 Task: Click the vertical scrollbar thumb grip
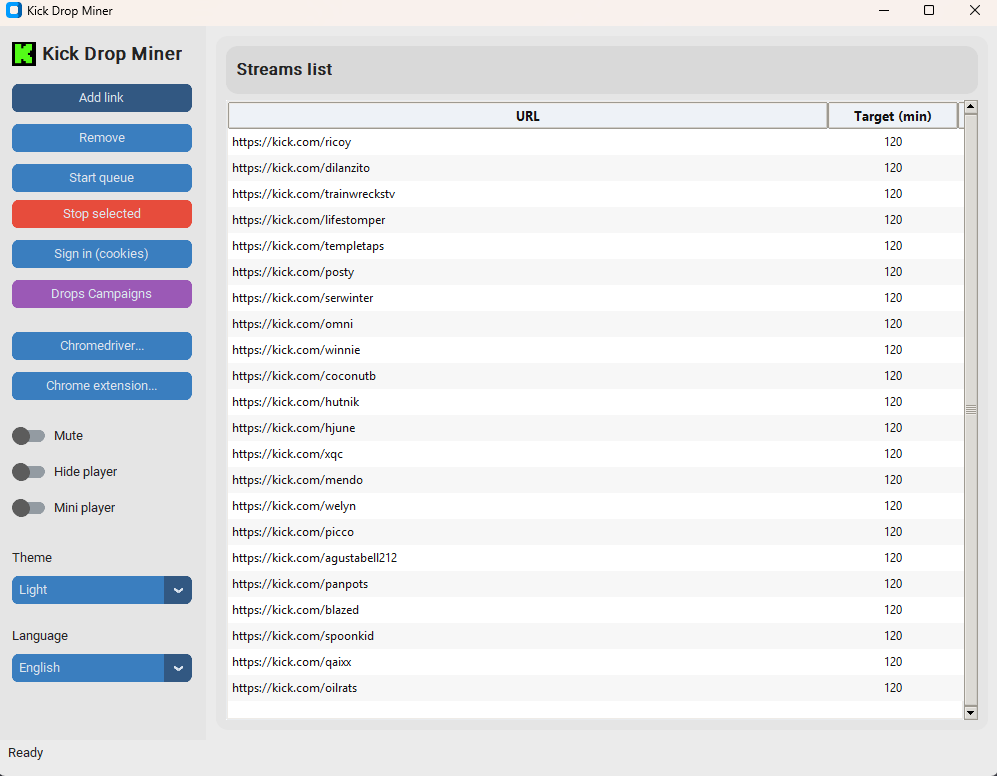pyautogui.click(x=970, y=410)
